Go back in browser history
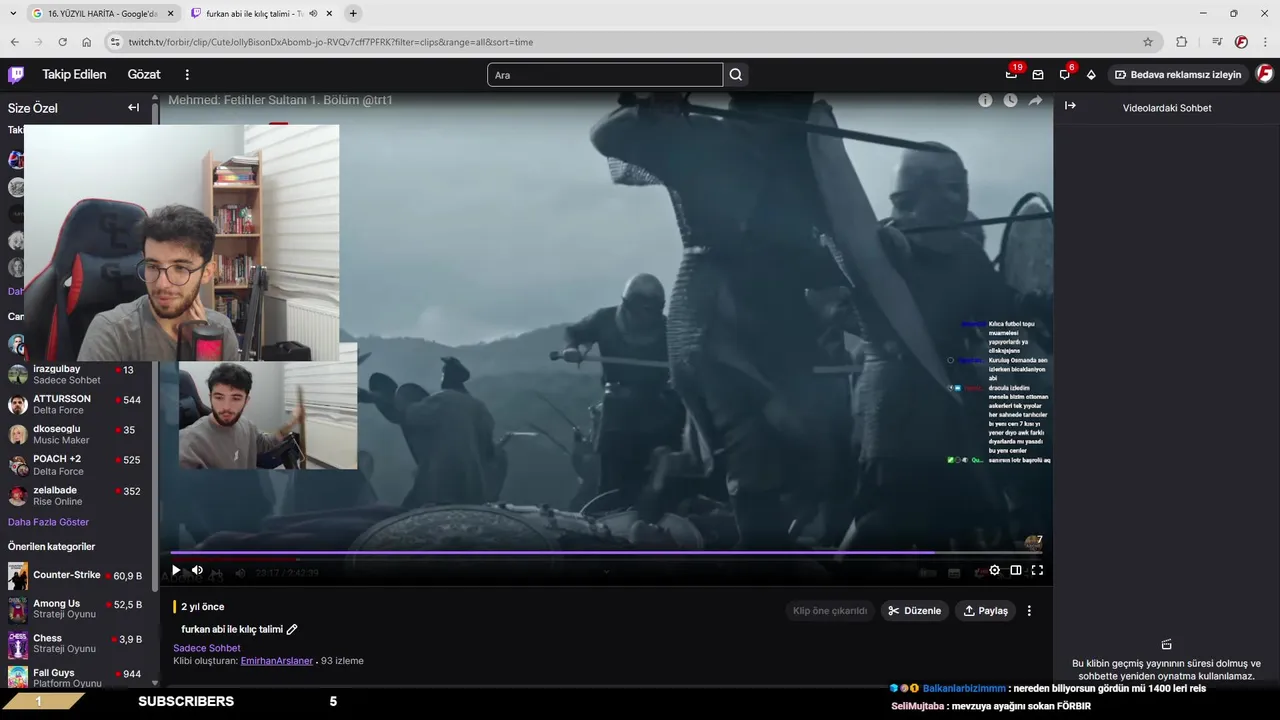This screenshot has height=720, width=1280. [14, 42]
